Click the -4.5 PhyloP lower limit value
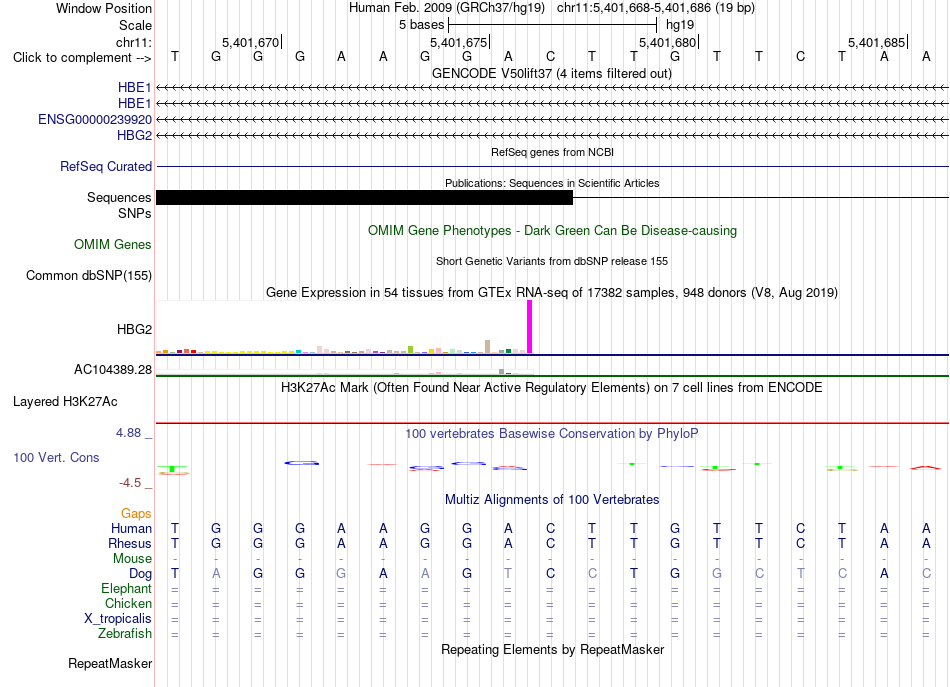Screen dimensions: 950x687 (130, 483)
